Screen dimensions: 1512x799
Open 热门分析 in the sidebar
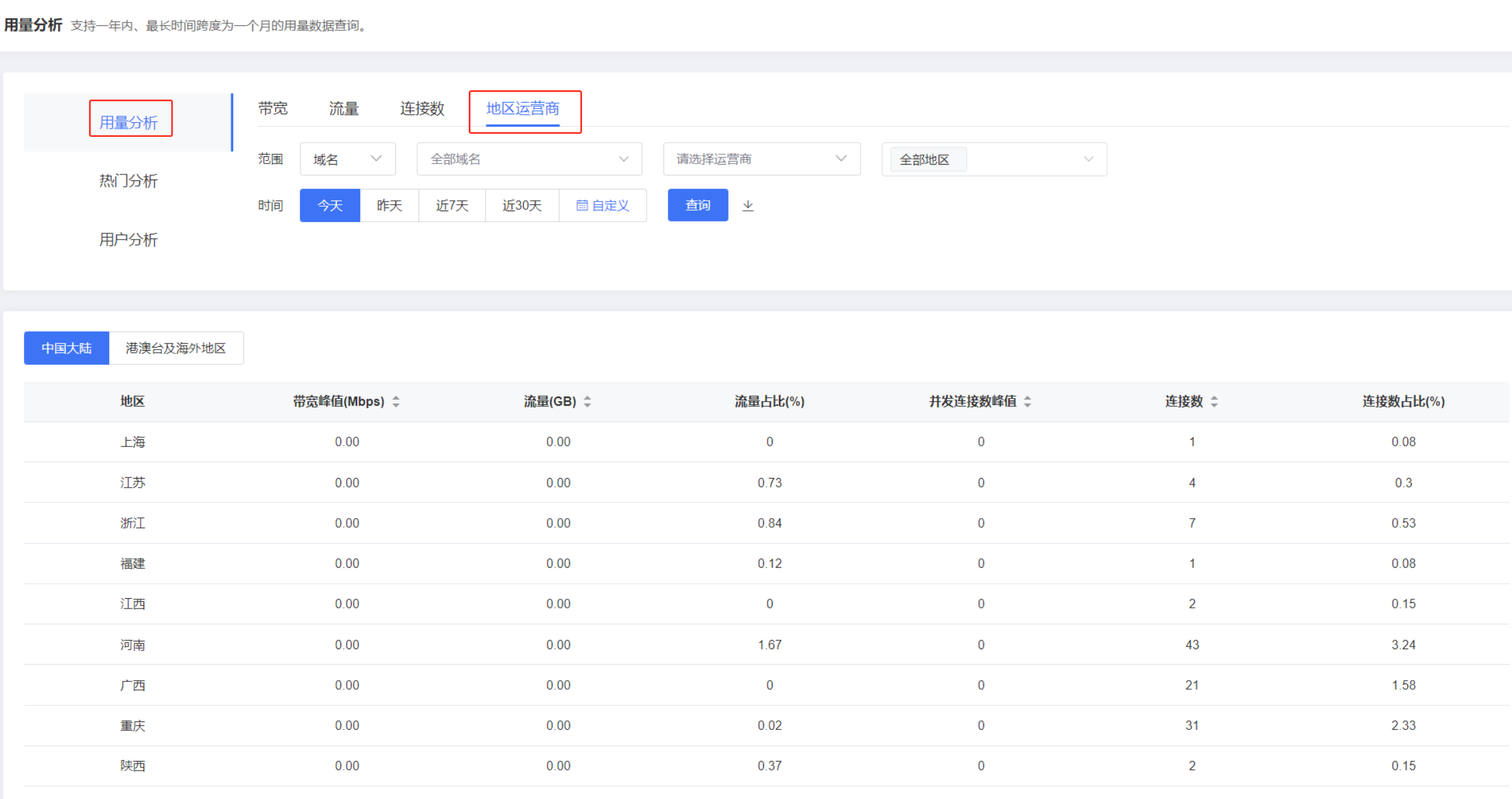[x=128, y=180]
